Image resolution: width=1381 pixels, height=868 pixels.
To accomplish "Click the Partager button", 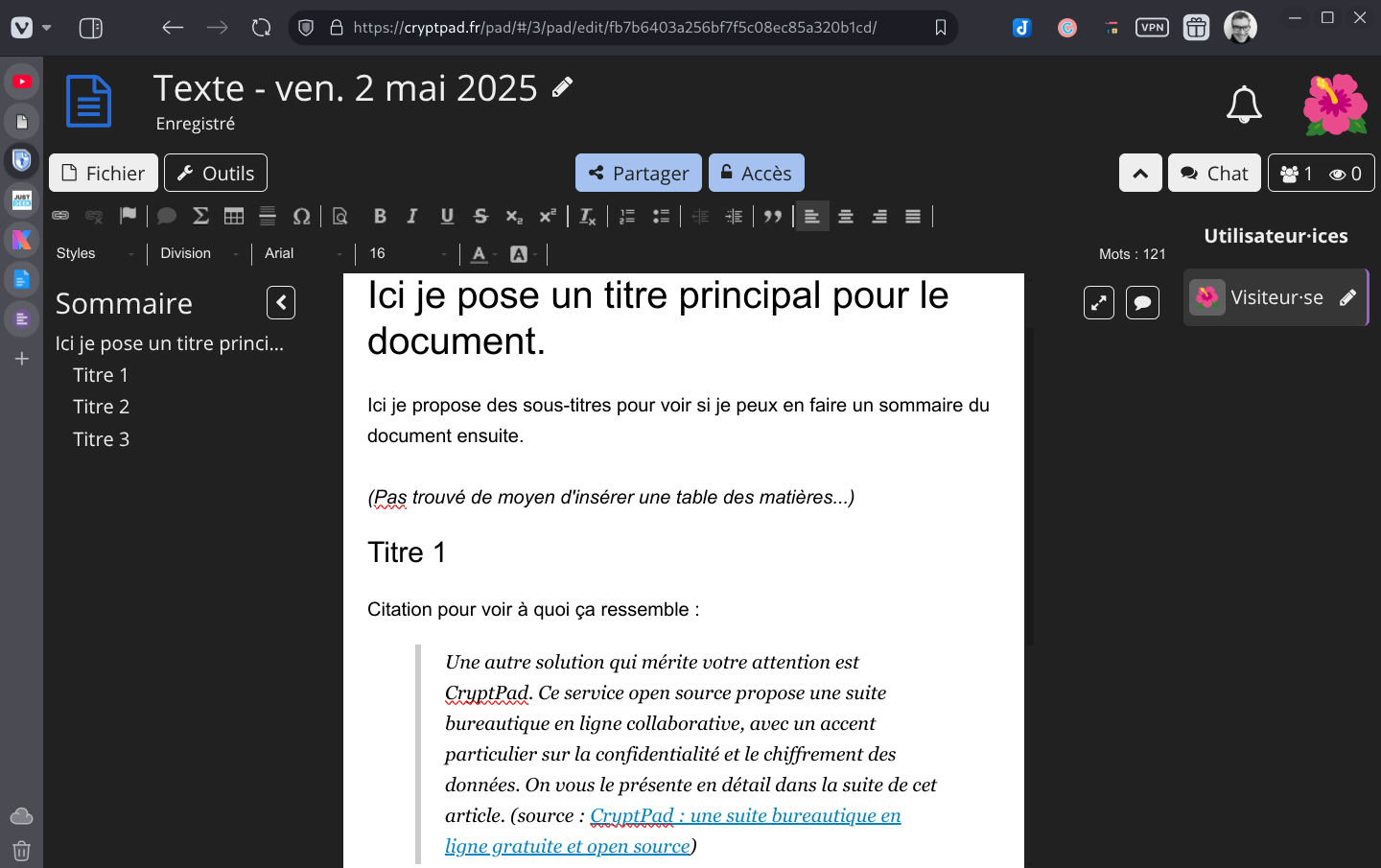I will click(639, 173).
